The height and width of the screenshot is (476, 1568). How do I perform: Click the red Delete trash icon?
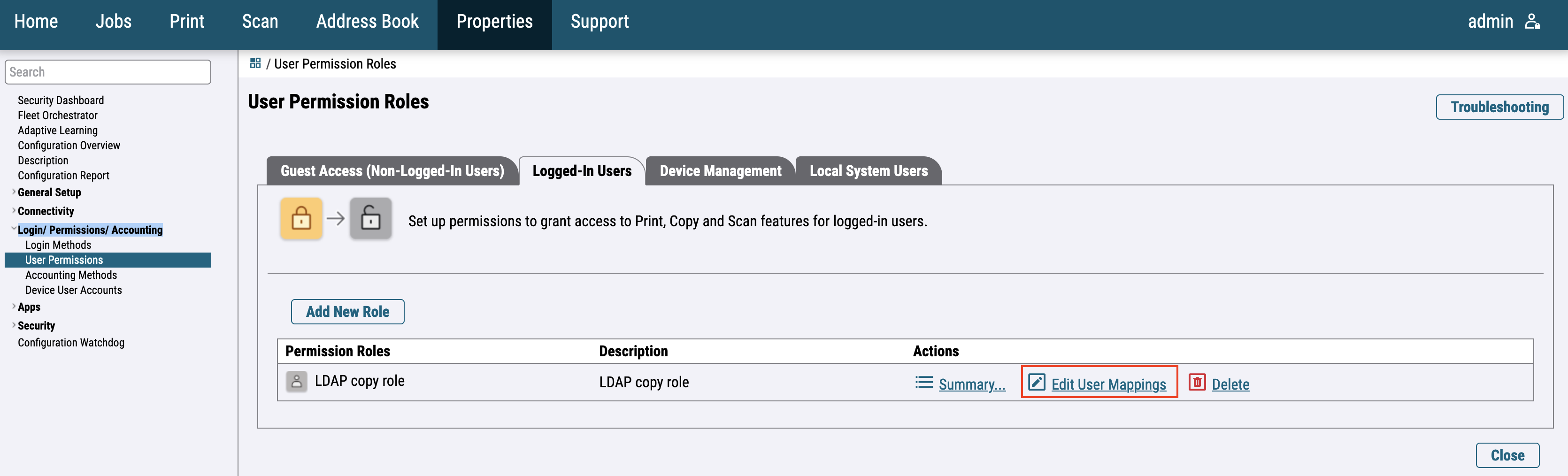pos(1197,382)
